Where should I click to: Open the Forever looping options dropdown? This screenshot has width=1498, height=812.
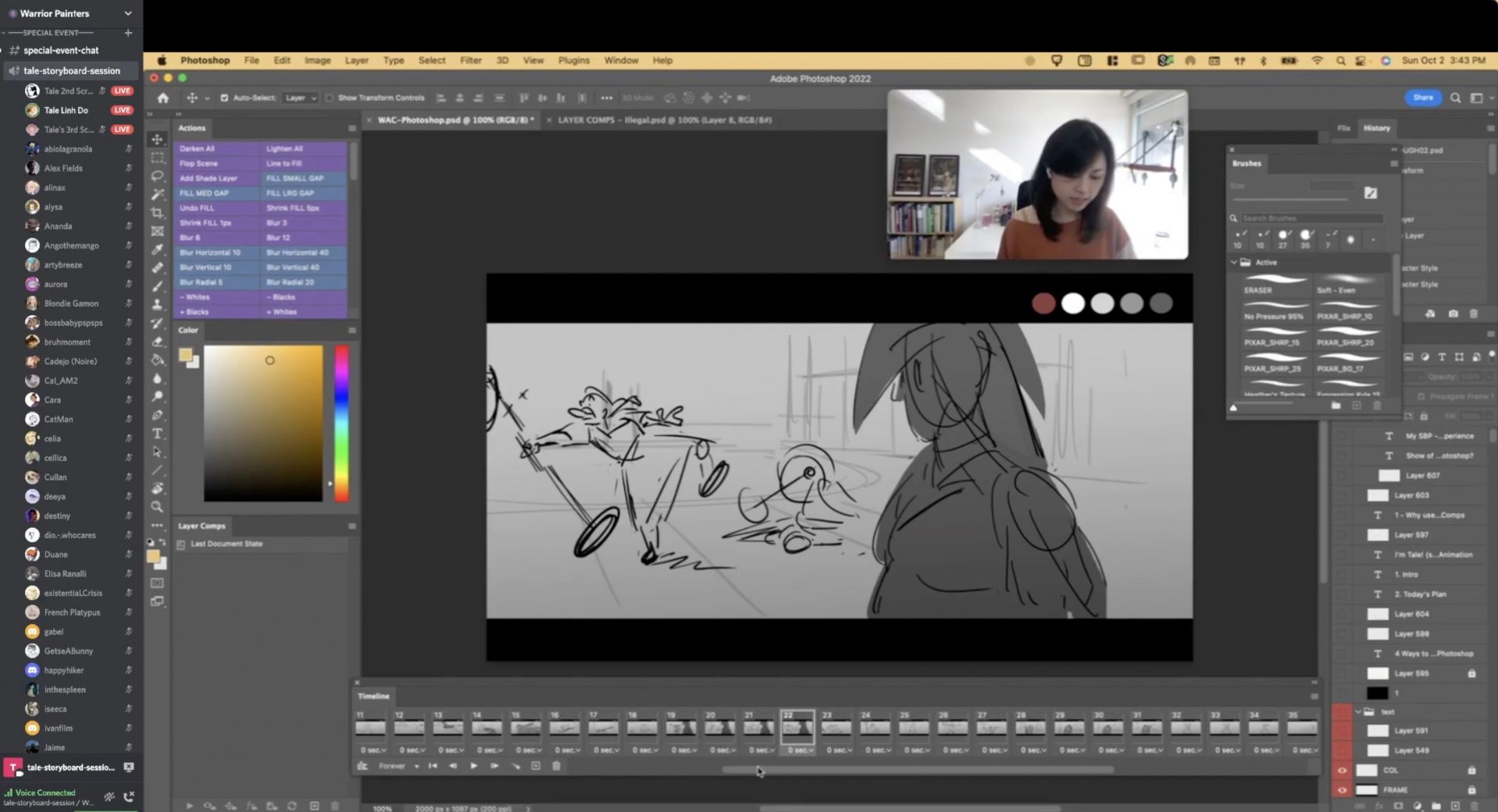pyautogui.click(x=399, y=766)
